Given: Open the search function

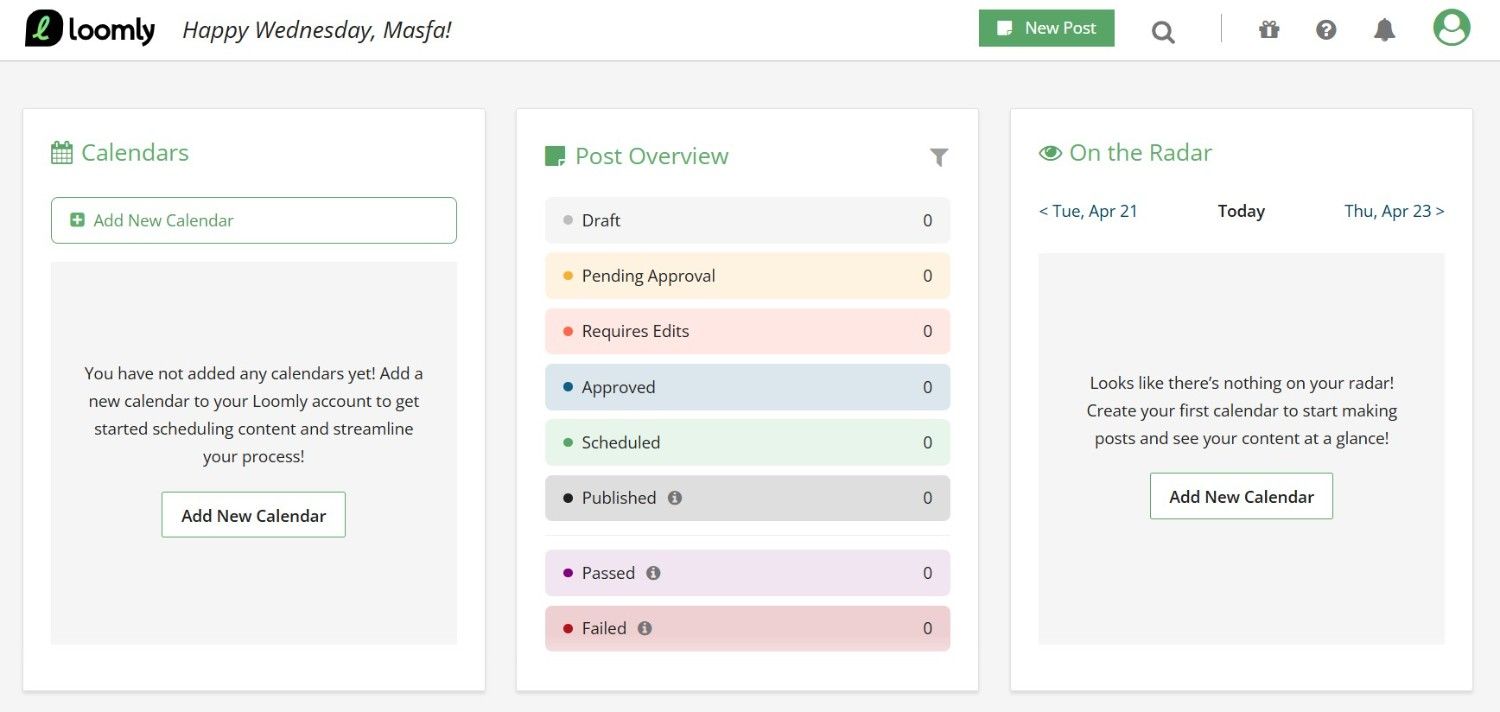Looking at the screenshot, I should coord(1163,31).
